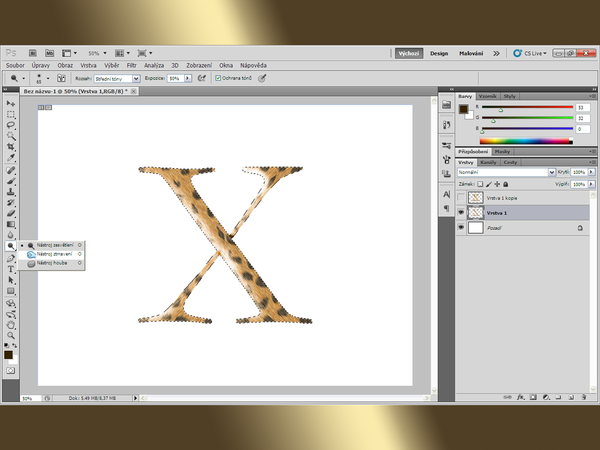Image resolution: width=600 pixels, height=450 pixels.
Task: Click the Design workspace button
Action: tap(439, 52)
